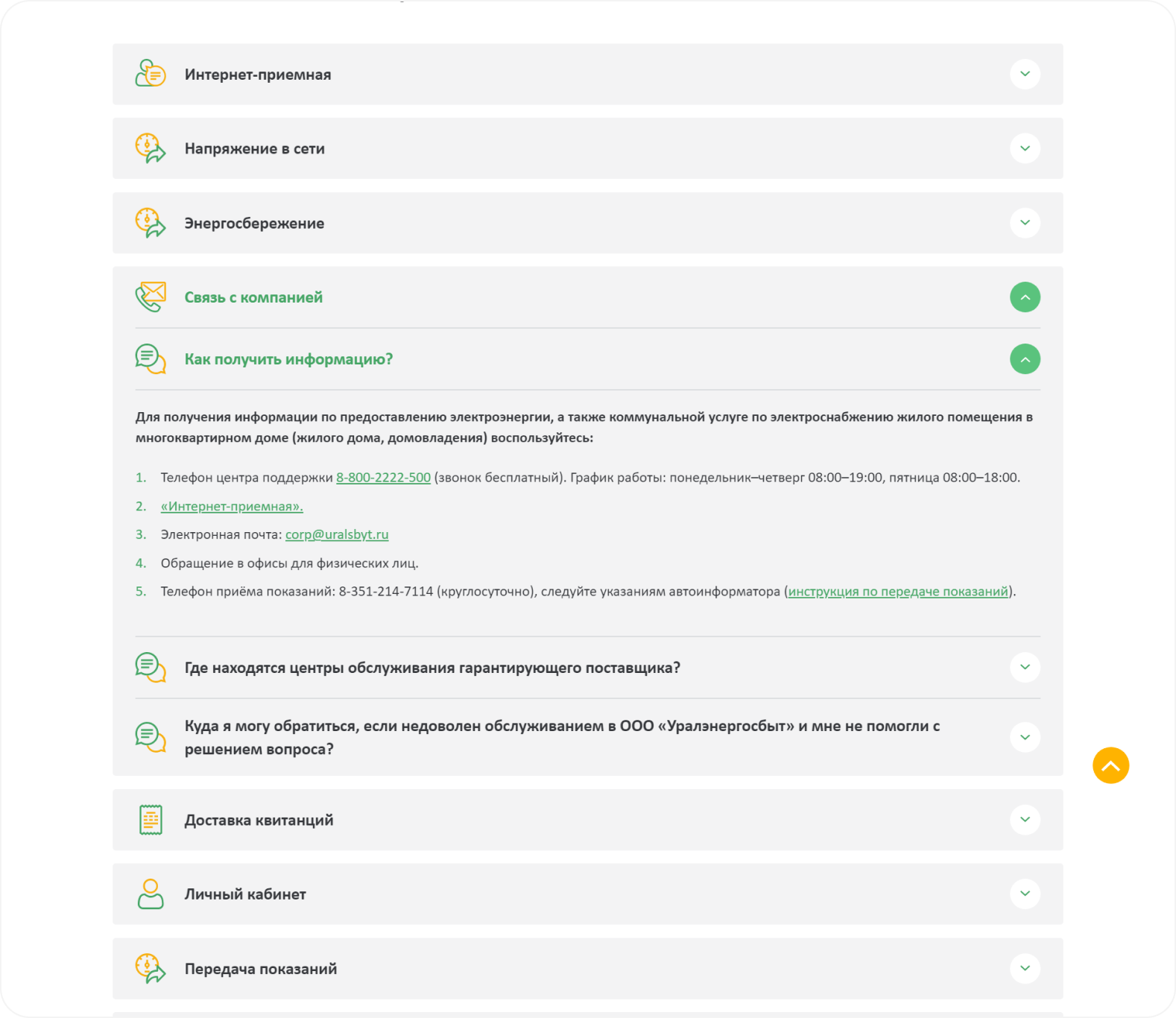Screen dimensions: 1176x1018
Task: Click the corp@uralsbyt.ru email link
Action: tap(337, 535)
